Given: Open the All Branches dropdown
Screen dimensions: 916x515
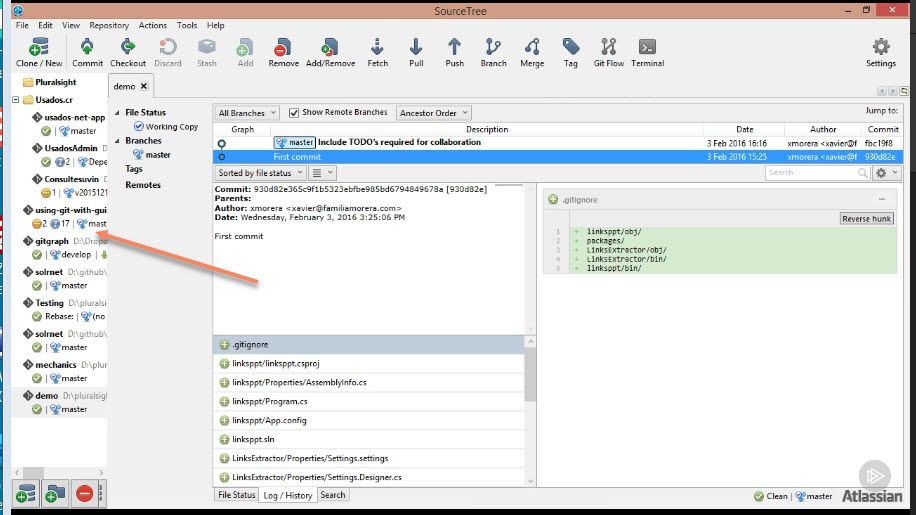Looking at the screenshot, I should point(247,113).
